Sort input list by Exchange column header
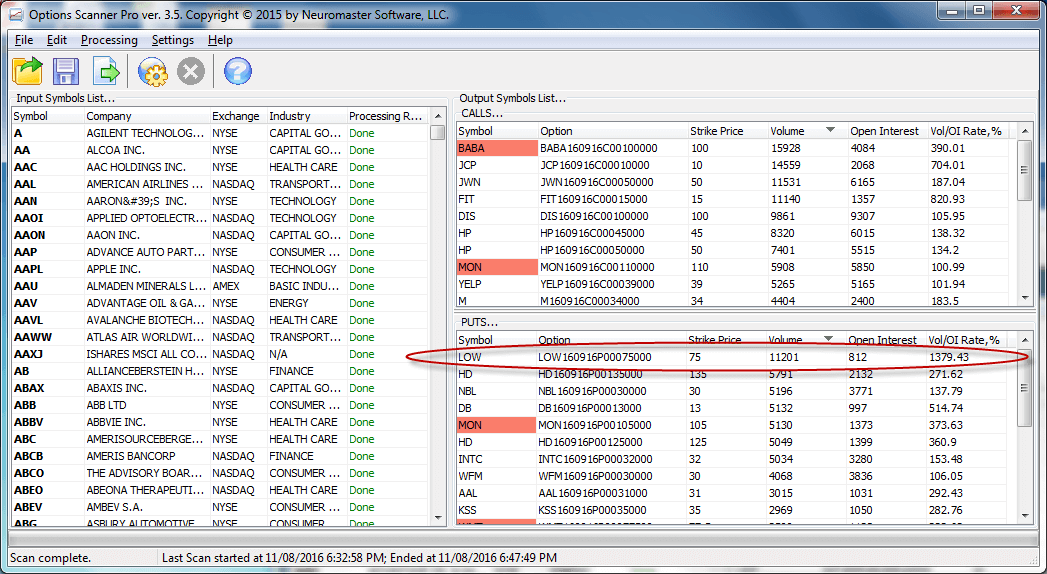The width and height of the screenshot is (1047, 574). pyautogui.click(x=238, y=116)
